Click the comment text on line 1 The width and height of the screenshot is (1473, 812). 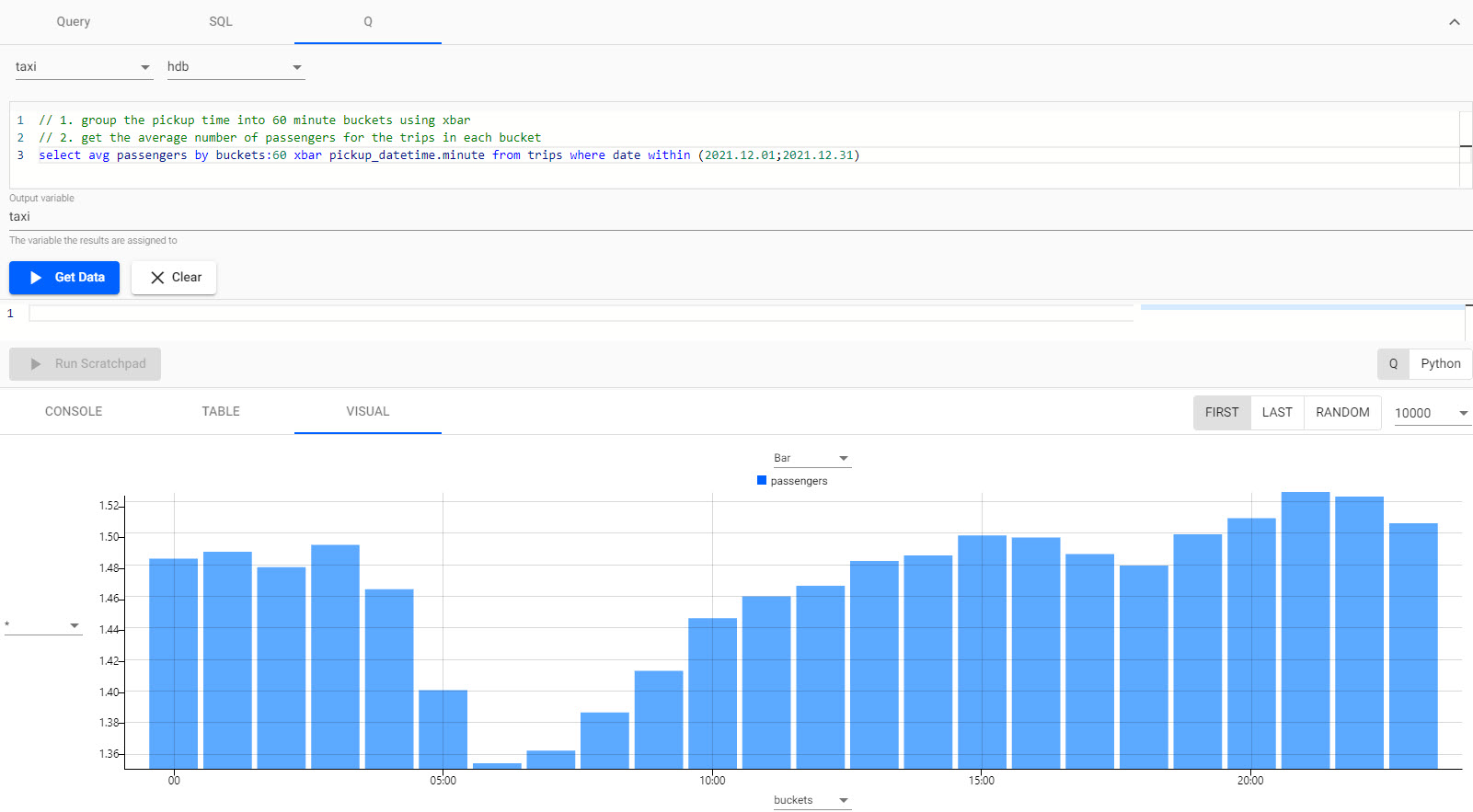point(255,120)
